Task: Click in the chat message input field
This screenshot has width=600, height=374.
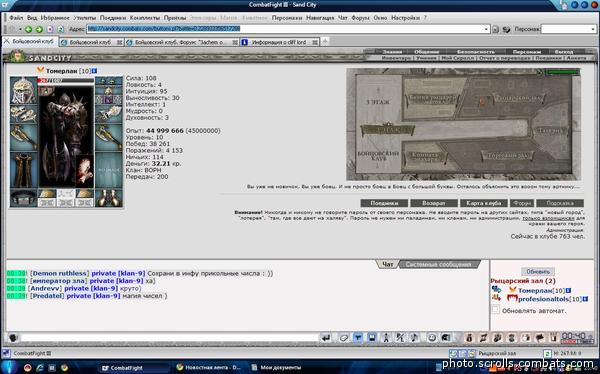Action: point(170,338)
